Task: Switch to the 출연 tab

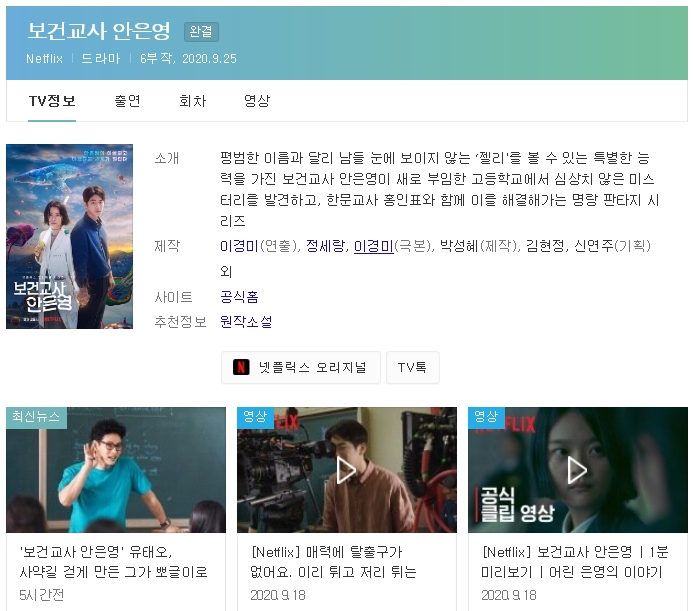Action: click(127, 101)
